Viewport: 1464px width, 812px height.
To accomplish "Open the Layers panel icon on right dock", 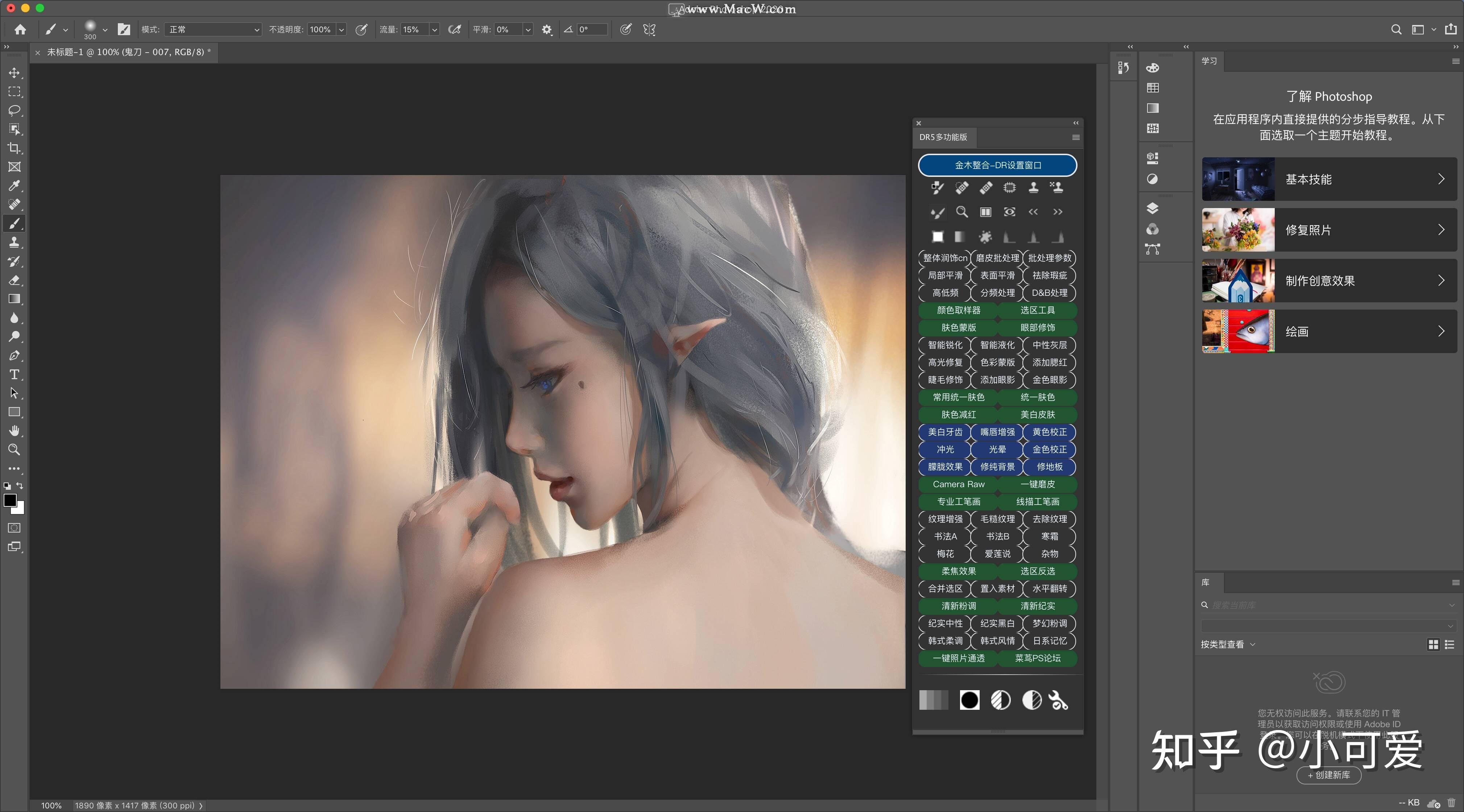I will pos(1152,208).
